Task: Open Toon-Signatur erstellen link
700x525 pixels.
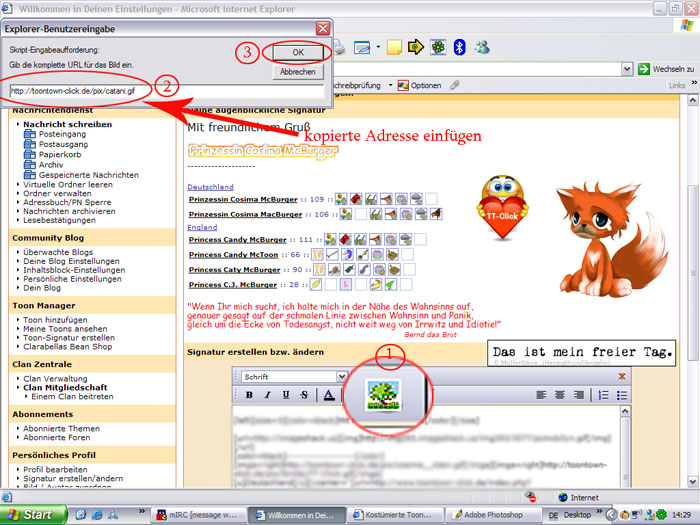Action: point(69,338)
